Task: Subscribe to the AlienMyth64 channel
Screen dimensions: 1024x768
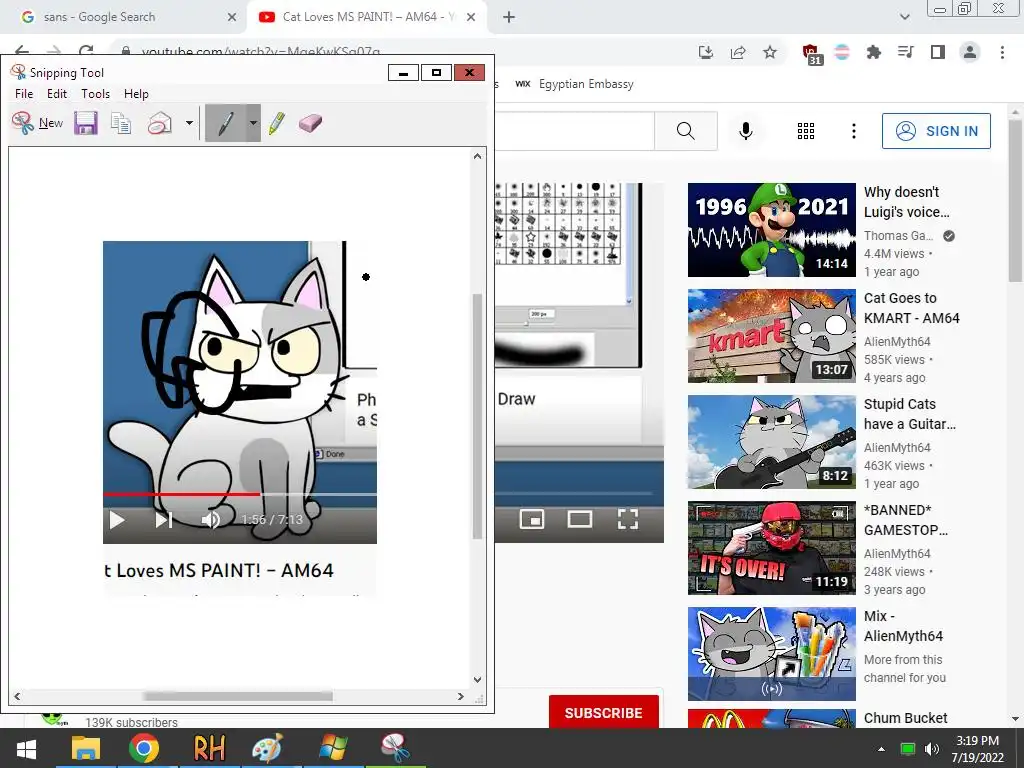Action: click(x=603, y=712)
